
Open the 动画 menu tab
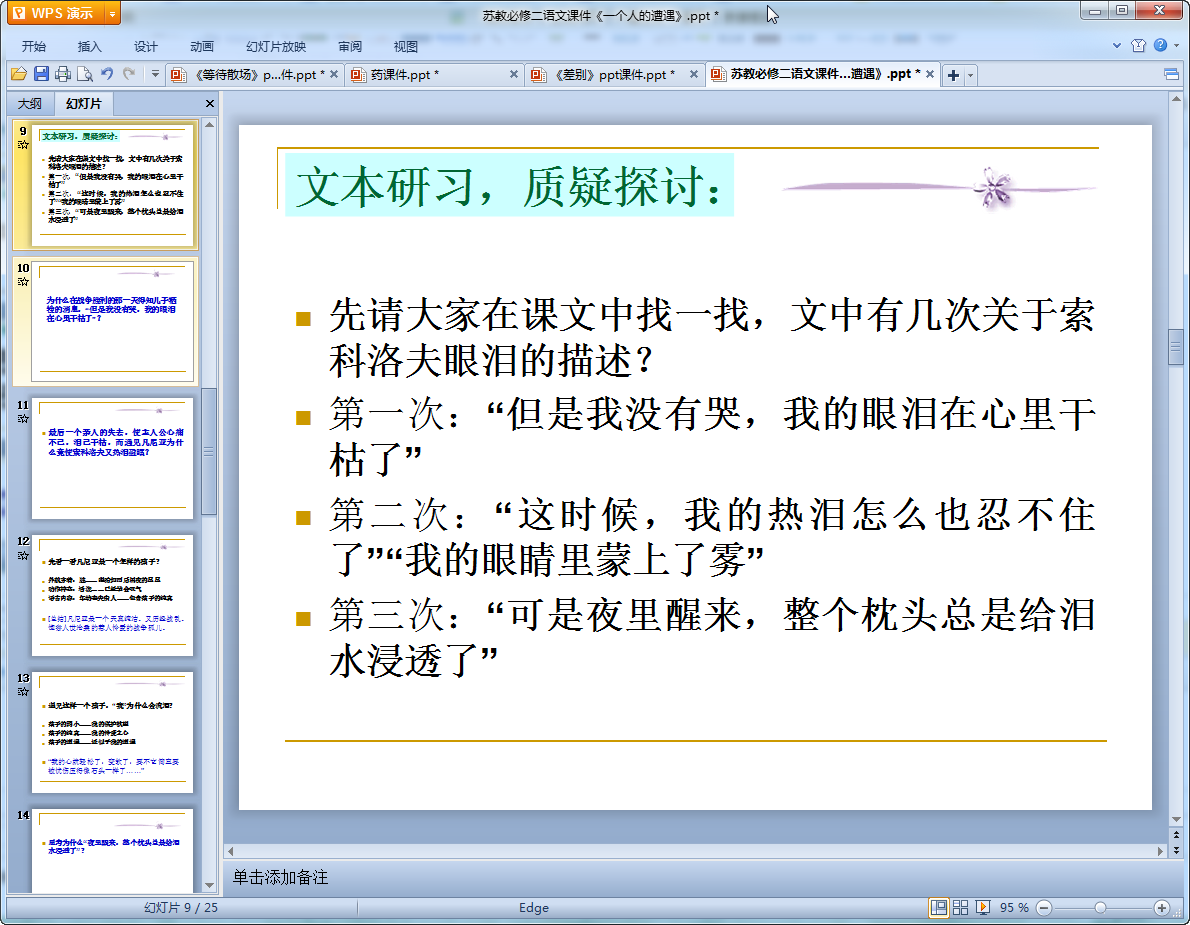pos(201,46)
